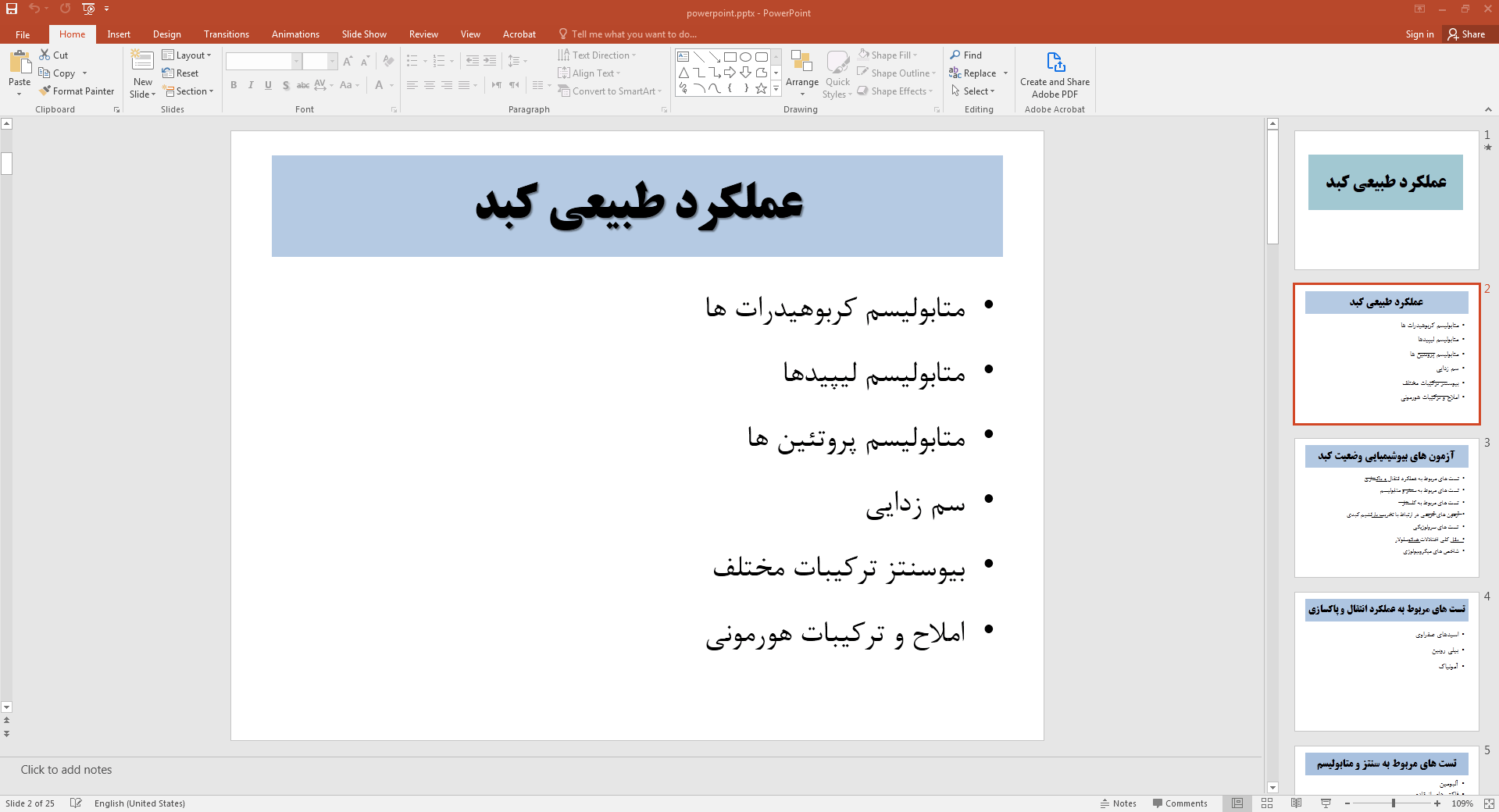Expand Text Direction options
Viewport: 1499px width, 812px height.
[x=598, y=55]
